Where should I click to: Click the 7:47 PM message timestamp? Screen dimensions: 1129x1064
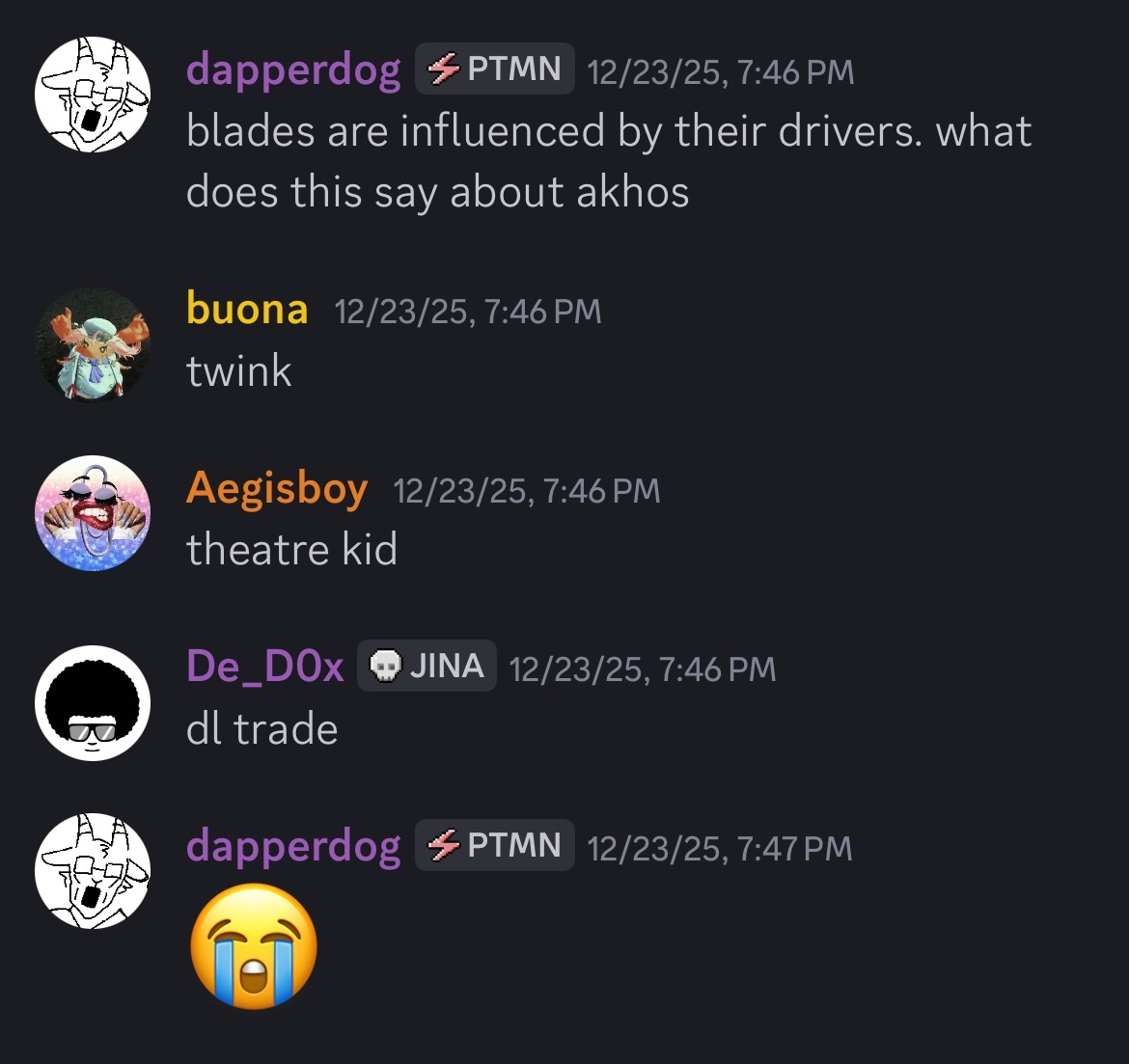click(x=719, y=848)
